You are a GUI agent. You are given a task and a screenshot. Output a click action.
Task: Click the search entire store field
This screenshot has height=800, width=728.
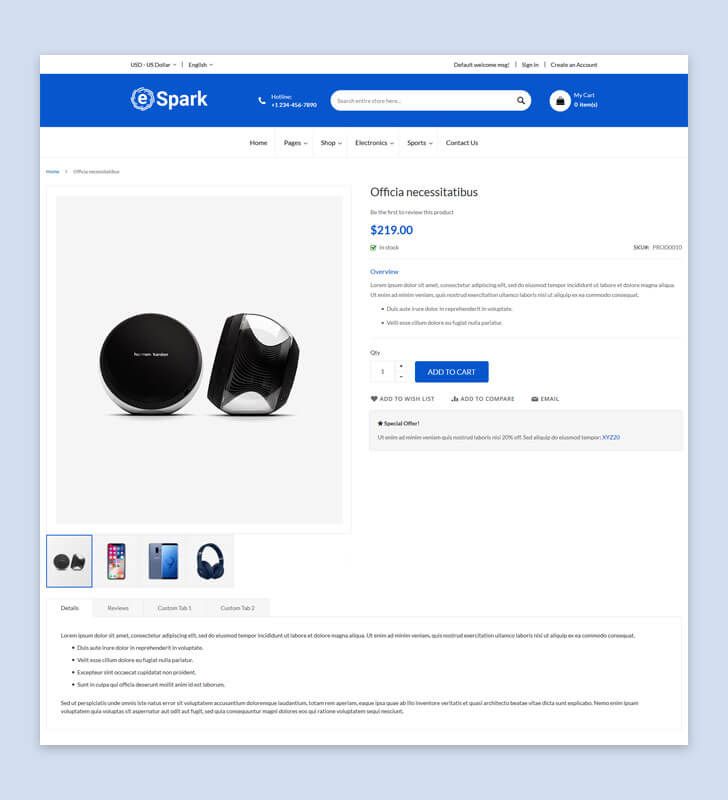(423, 101)
